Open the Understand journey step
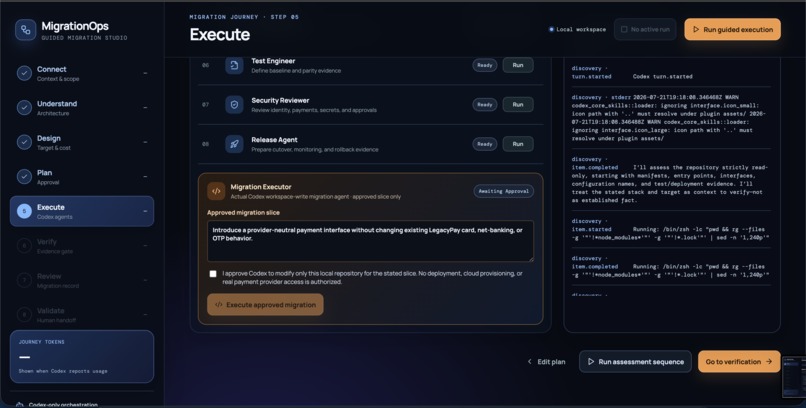The image size is (806, 408). (x=82, y=108)
